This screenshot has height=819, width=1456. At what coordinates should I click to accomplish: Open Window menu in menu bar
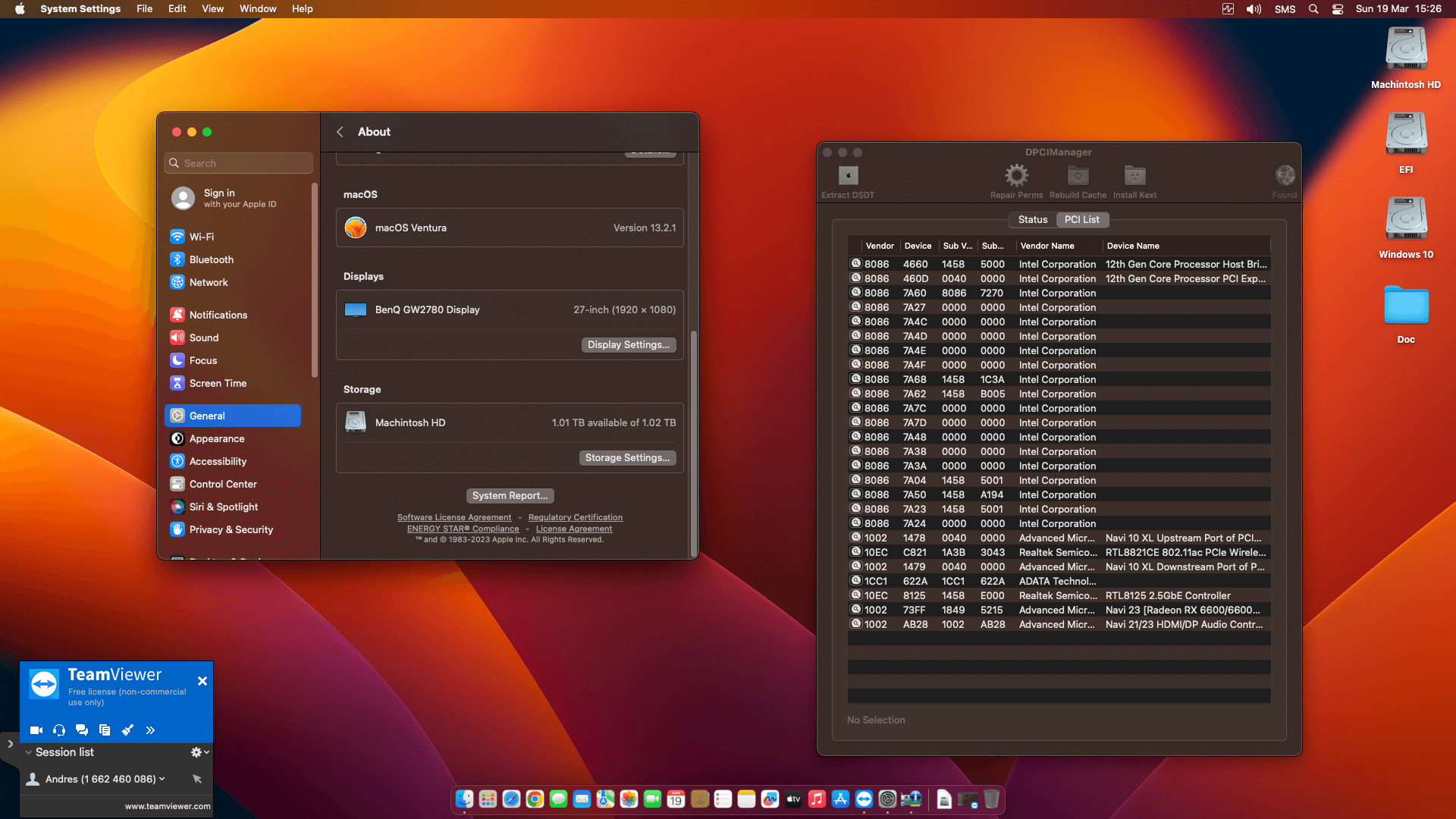[x=258, y=8]
